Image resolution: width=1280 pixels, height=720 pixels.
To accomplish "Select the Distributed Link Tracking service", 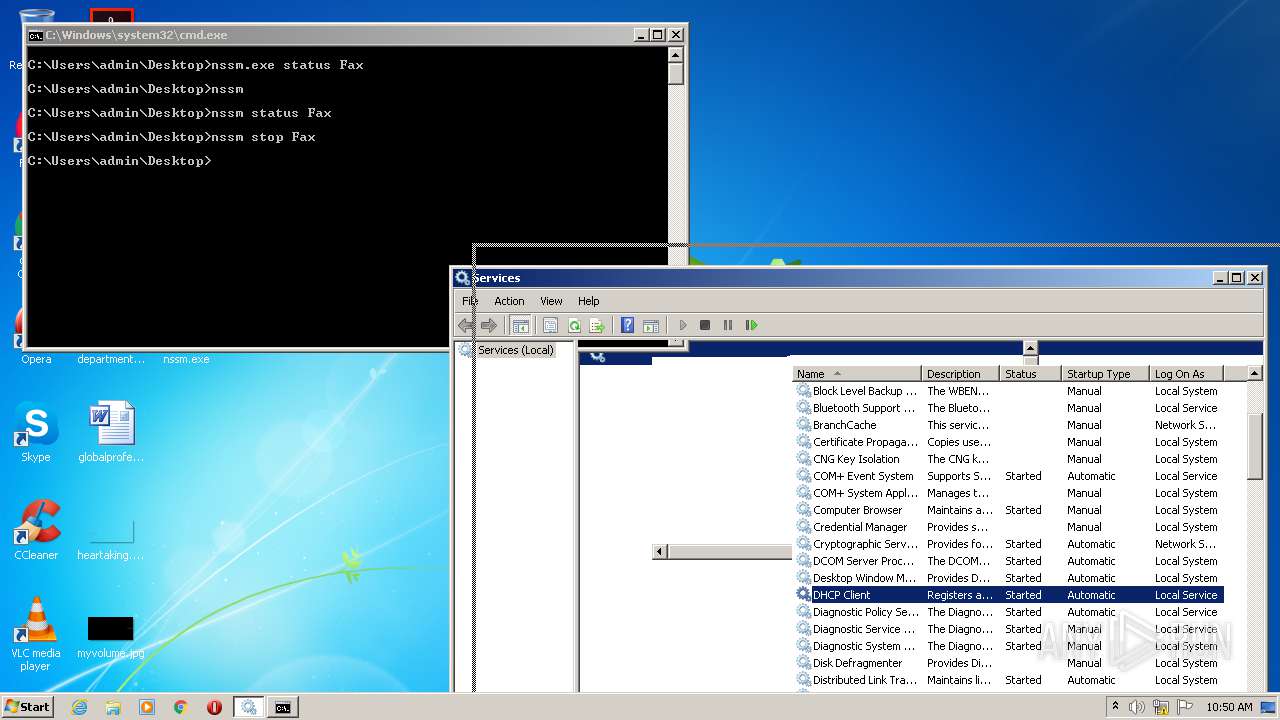I will [x=1009, y=680].
